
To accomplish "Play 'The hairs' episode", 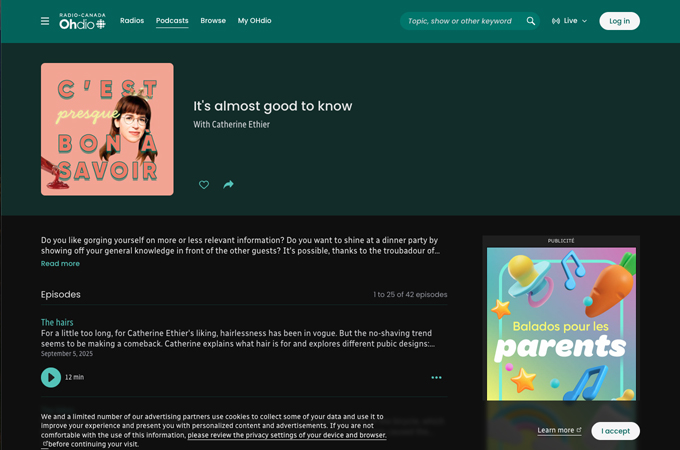I will (x=51, y=377).
